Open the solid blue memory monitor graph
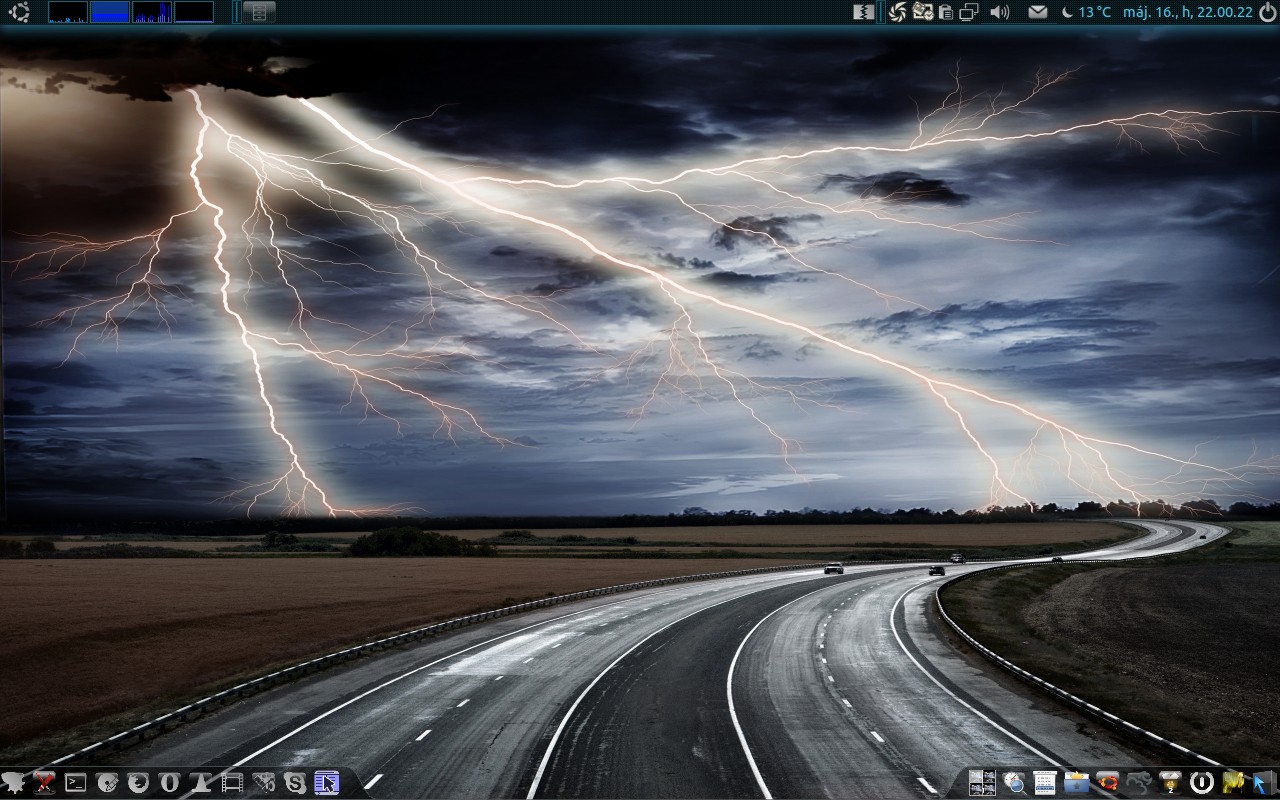 click(x=110, y=12)
